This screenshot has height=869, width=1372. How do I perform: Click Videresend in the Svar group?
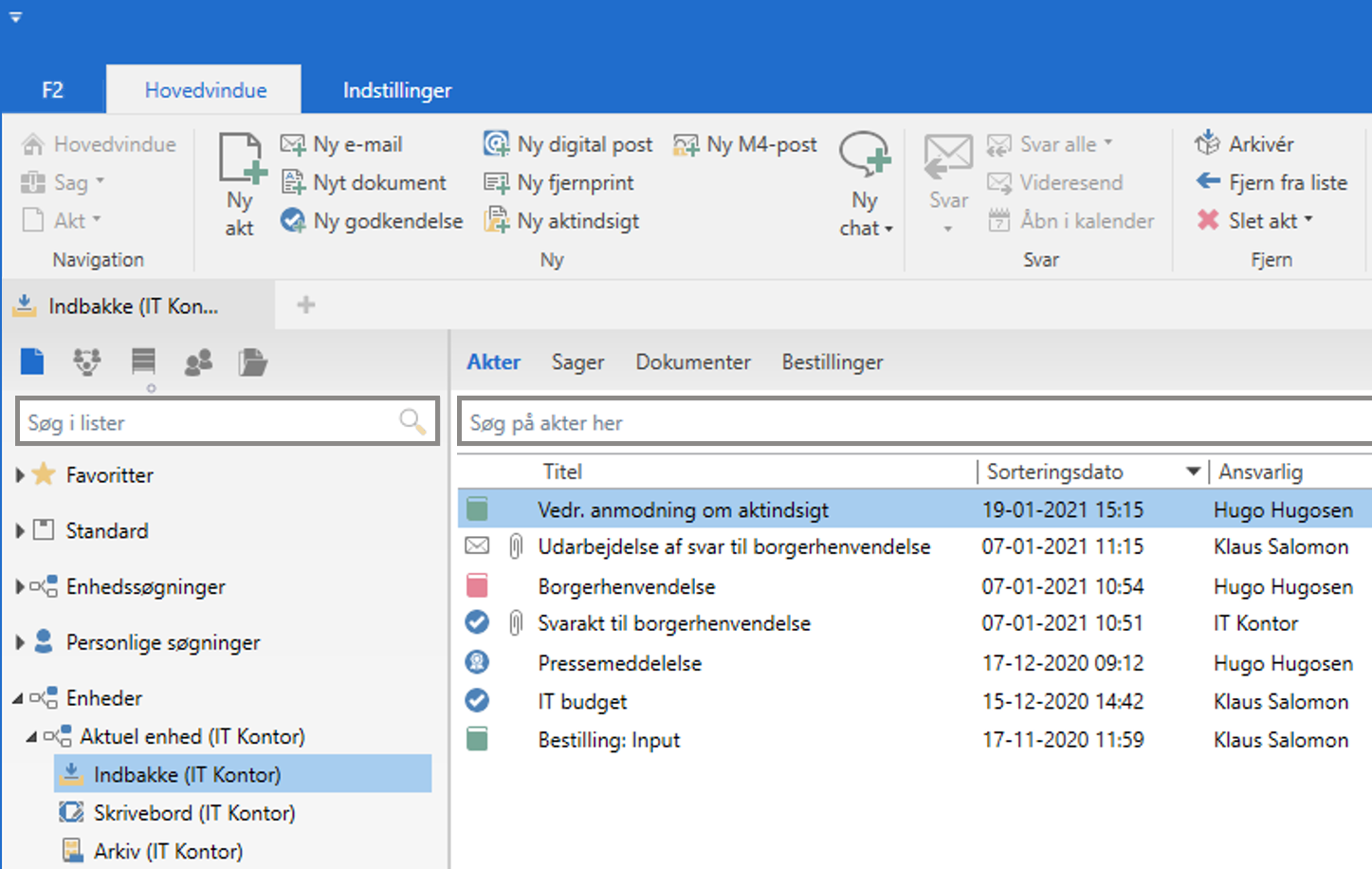[1054, 182]
